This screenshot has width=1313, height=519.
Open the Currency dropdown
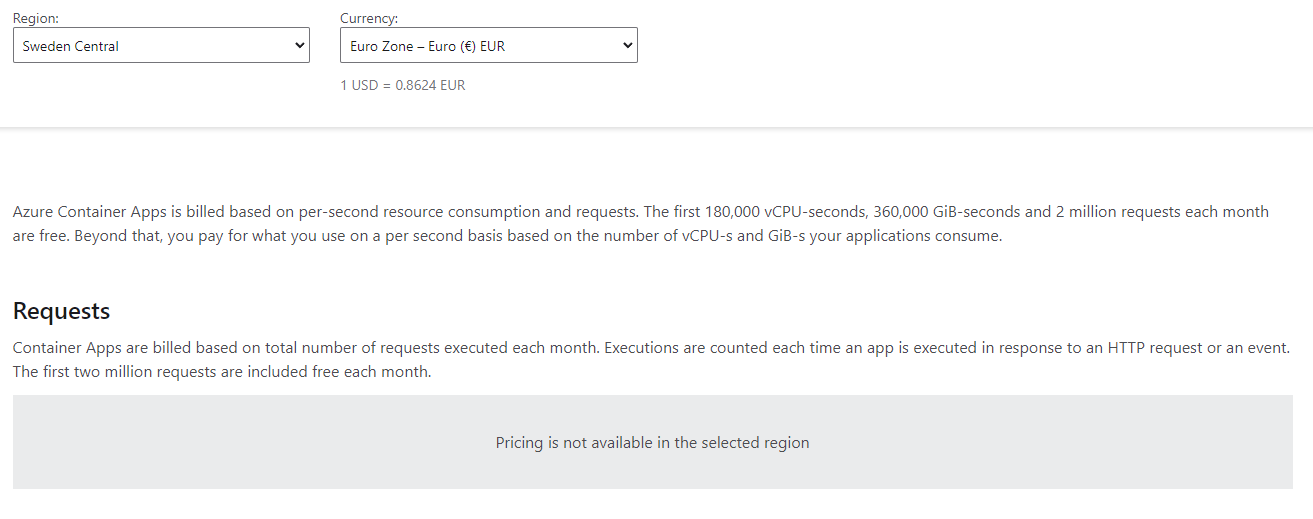click(x=488, y=45)
